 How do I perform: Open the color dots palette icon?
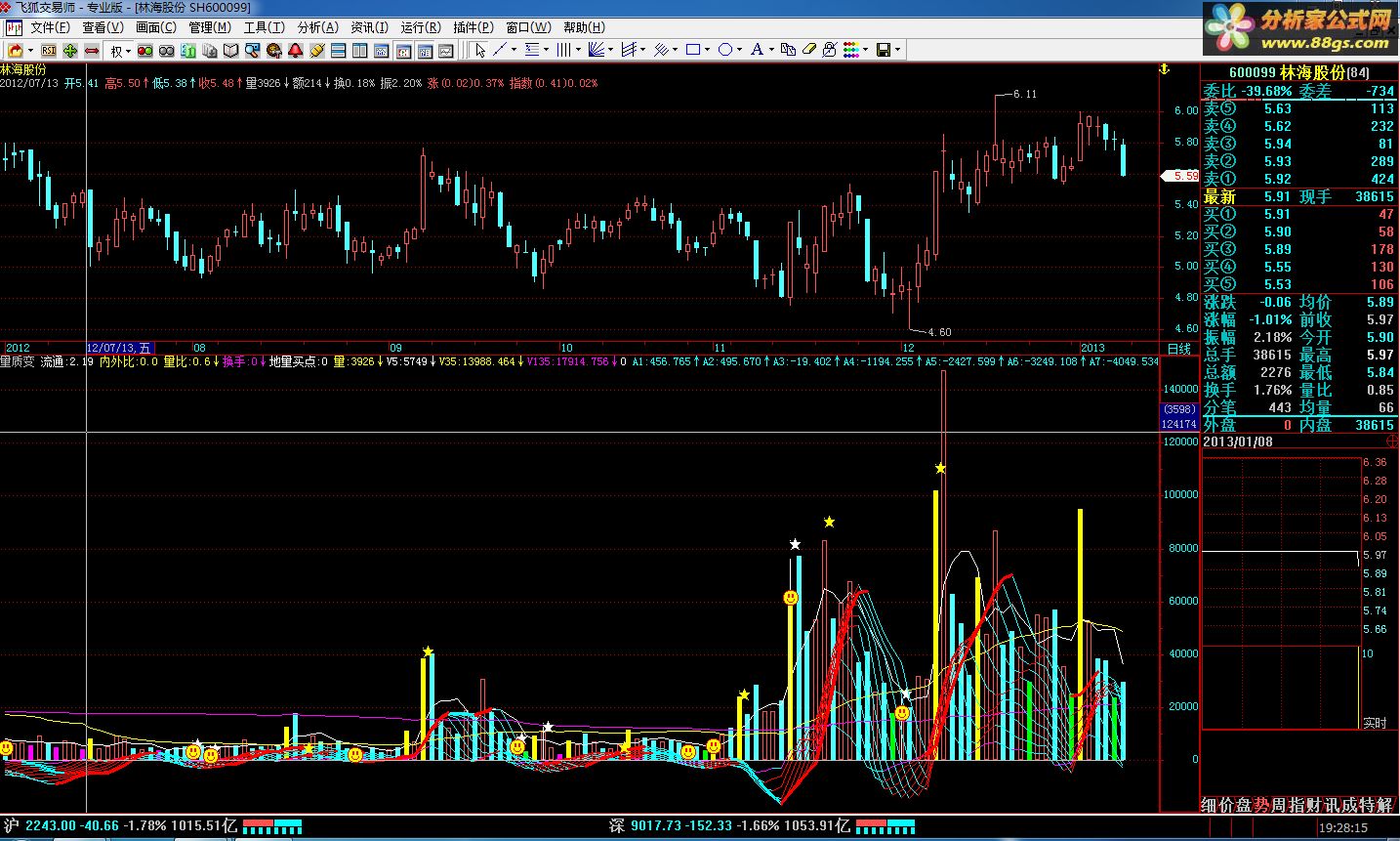pyautogui.click(x=851, y=50)
